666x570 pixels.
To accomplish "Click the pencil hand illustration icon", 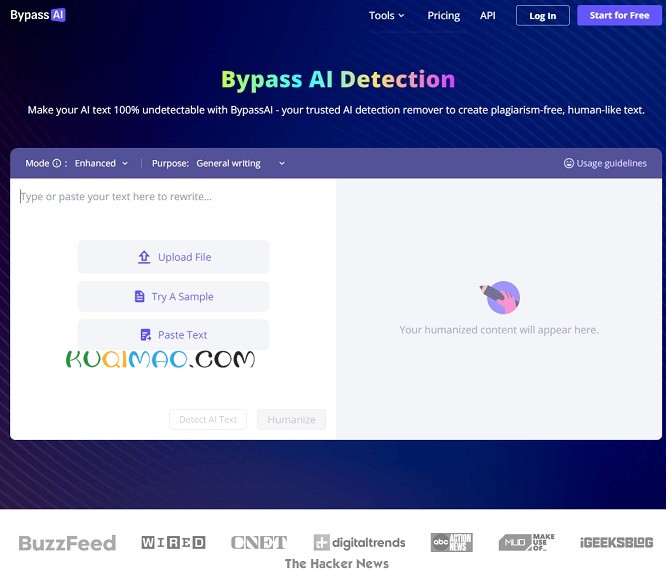I will [x=500, y=297].
